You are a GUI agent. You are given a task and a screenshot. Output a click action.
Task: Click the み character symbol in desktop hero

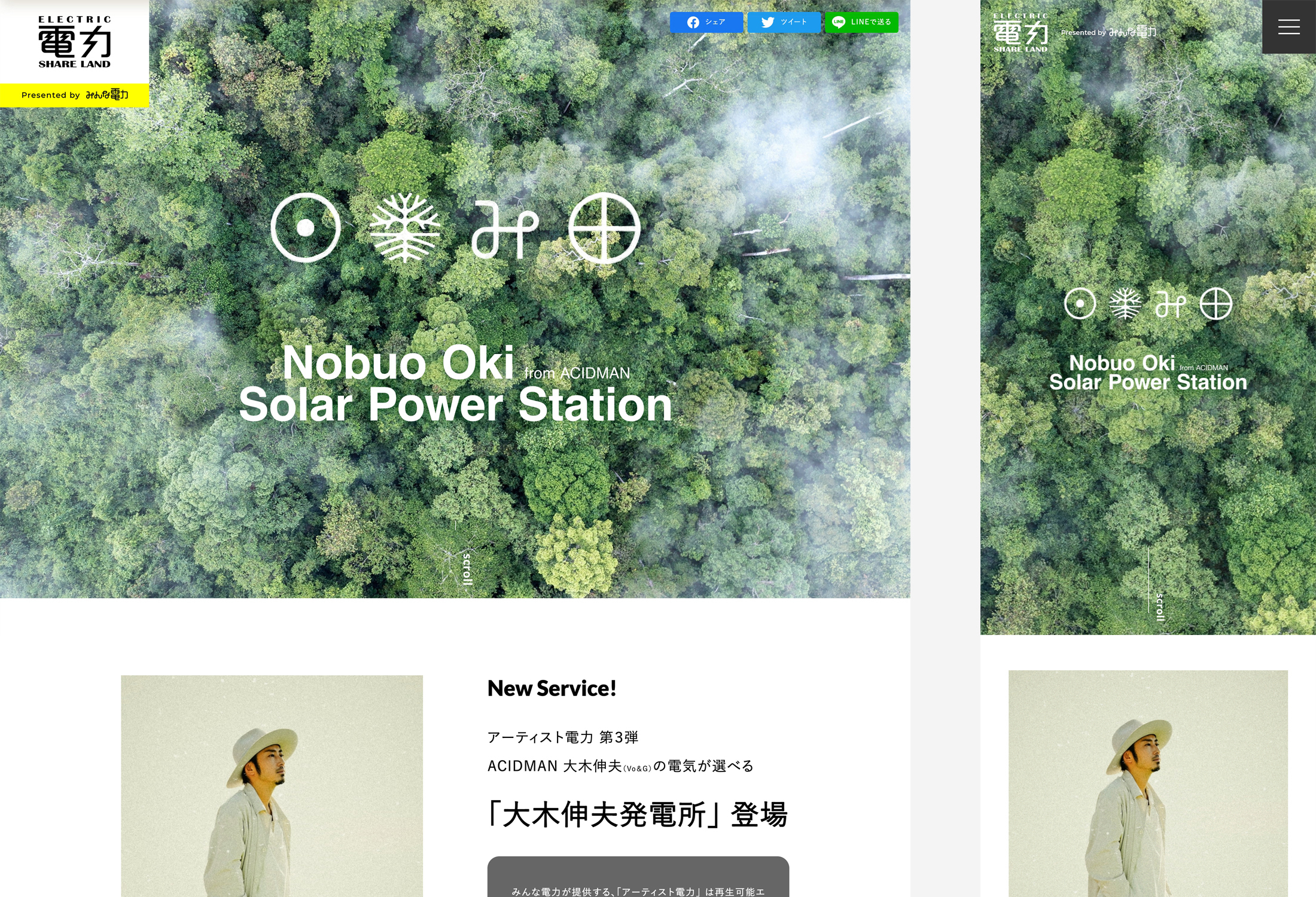(x=505, y=230)
